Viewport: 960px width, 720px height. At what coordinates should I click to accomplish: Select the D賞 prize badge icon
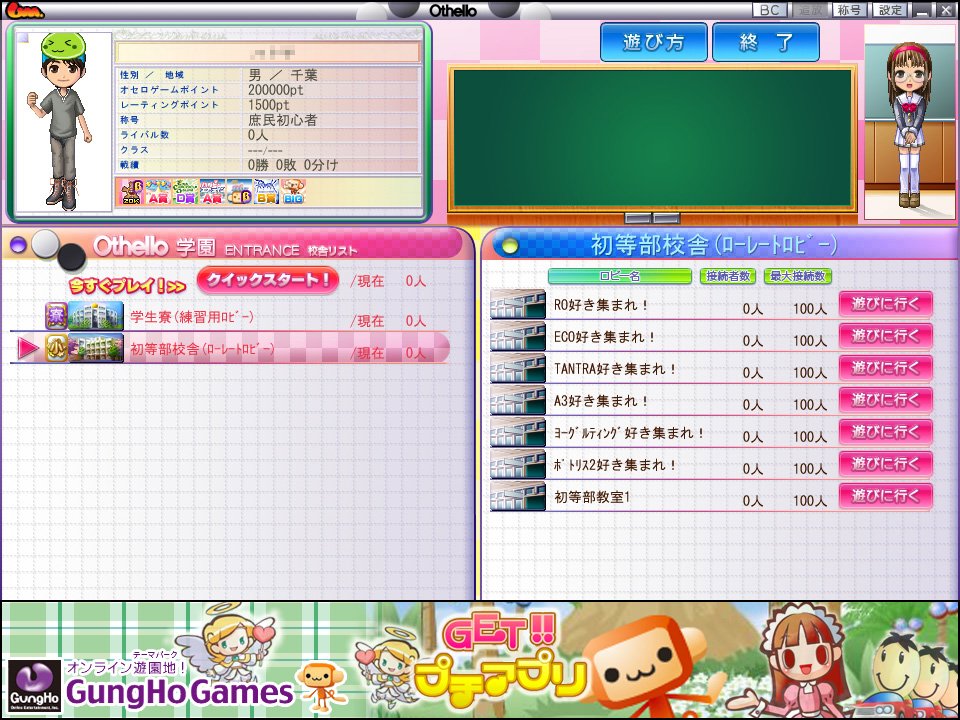[x=185, y=192]
